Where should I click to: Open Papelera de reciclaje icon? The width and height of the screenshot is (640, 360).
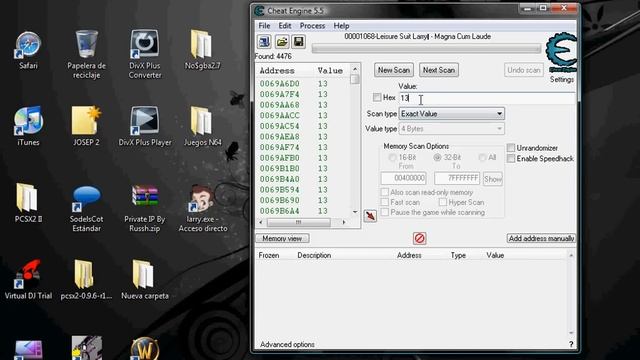pos(87,54)
